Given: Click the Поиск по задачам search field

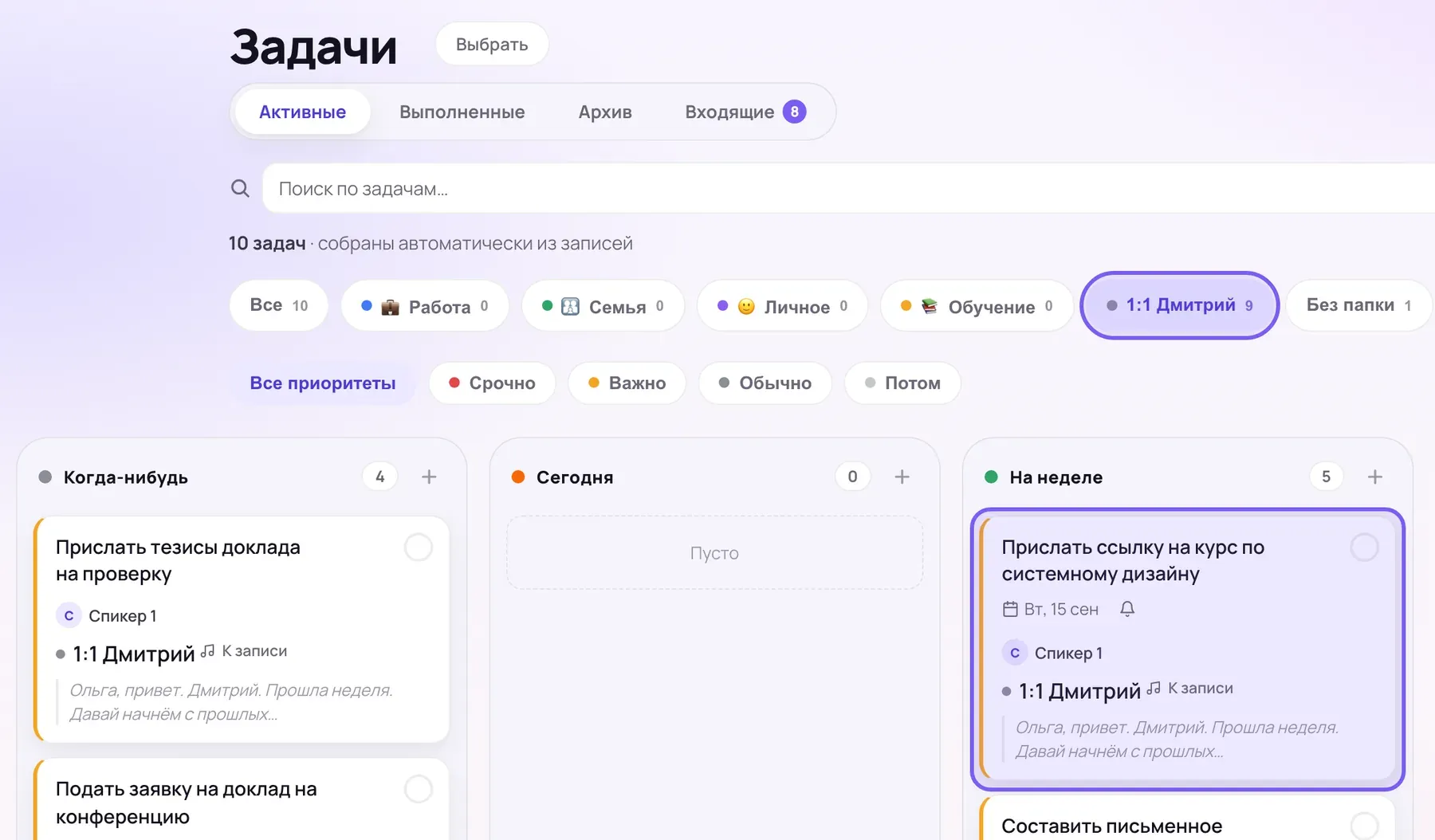Looking at the screenshot, I should pos(848,188).
